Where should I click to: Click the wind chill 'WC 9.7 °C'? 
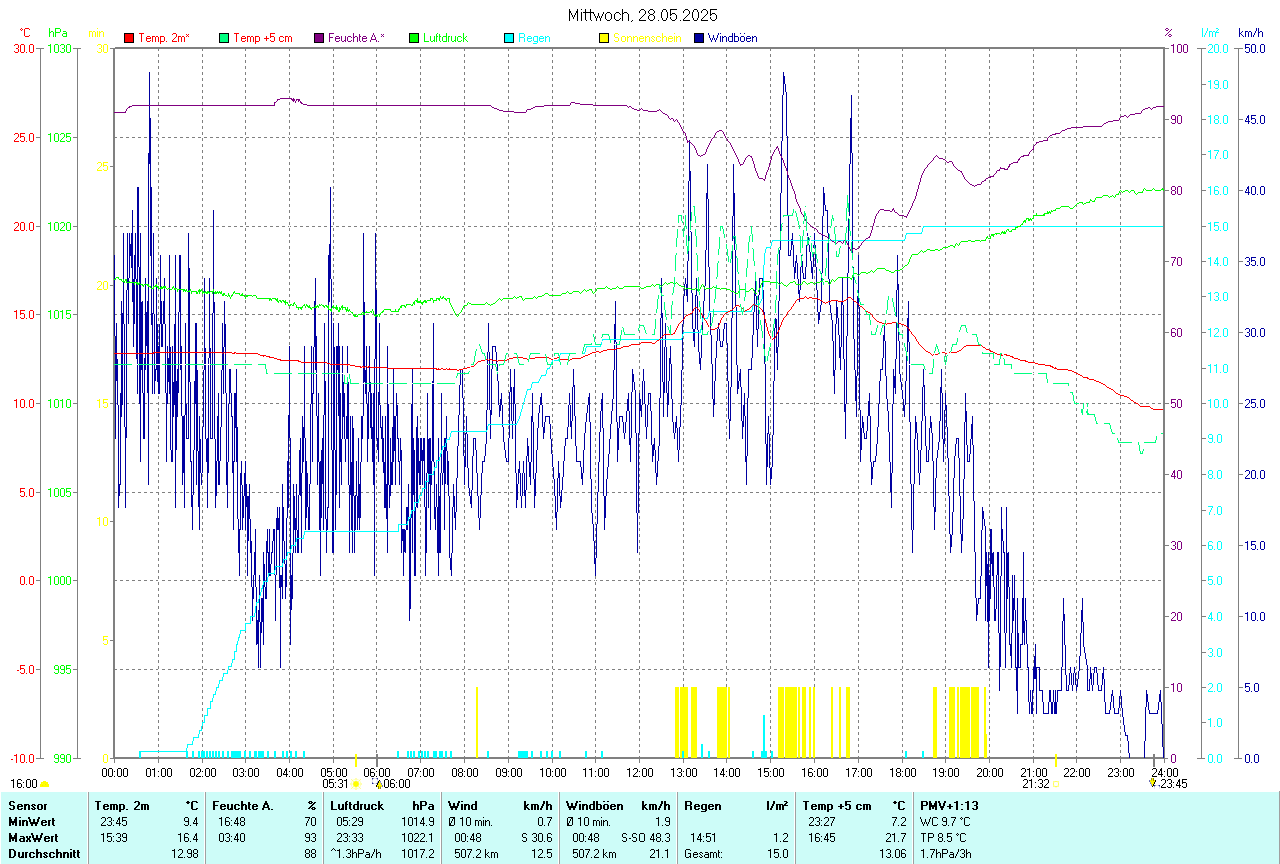click(946, 822)
